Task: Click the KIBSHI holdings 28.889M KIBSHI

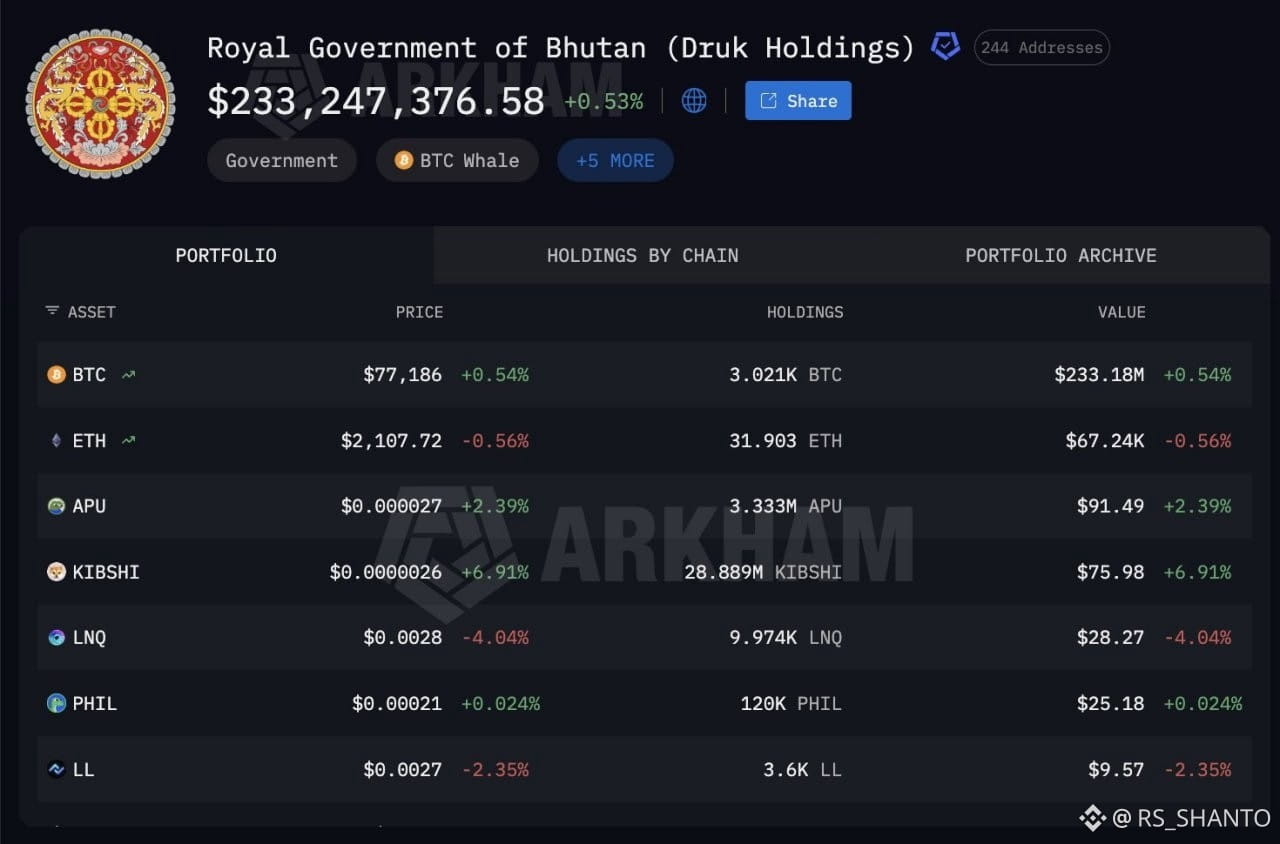Action: tap(763, 572)
